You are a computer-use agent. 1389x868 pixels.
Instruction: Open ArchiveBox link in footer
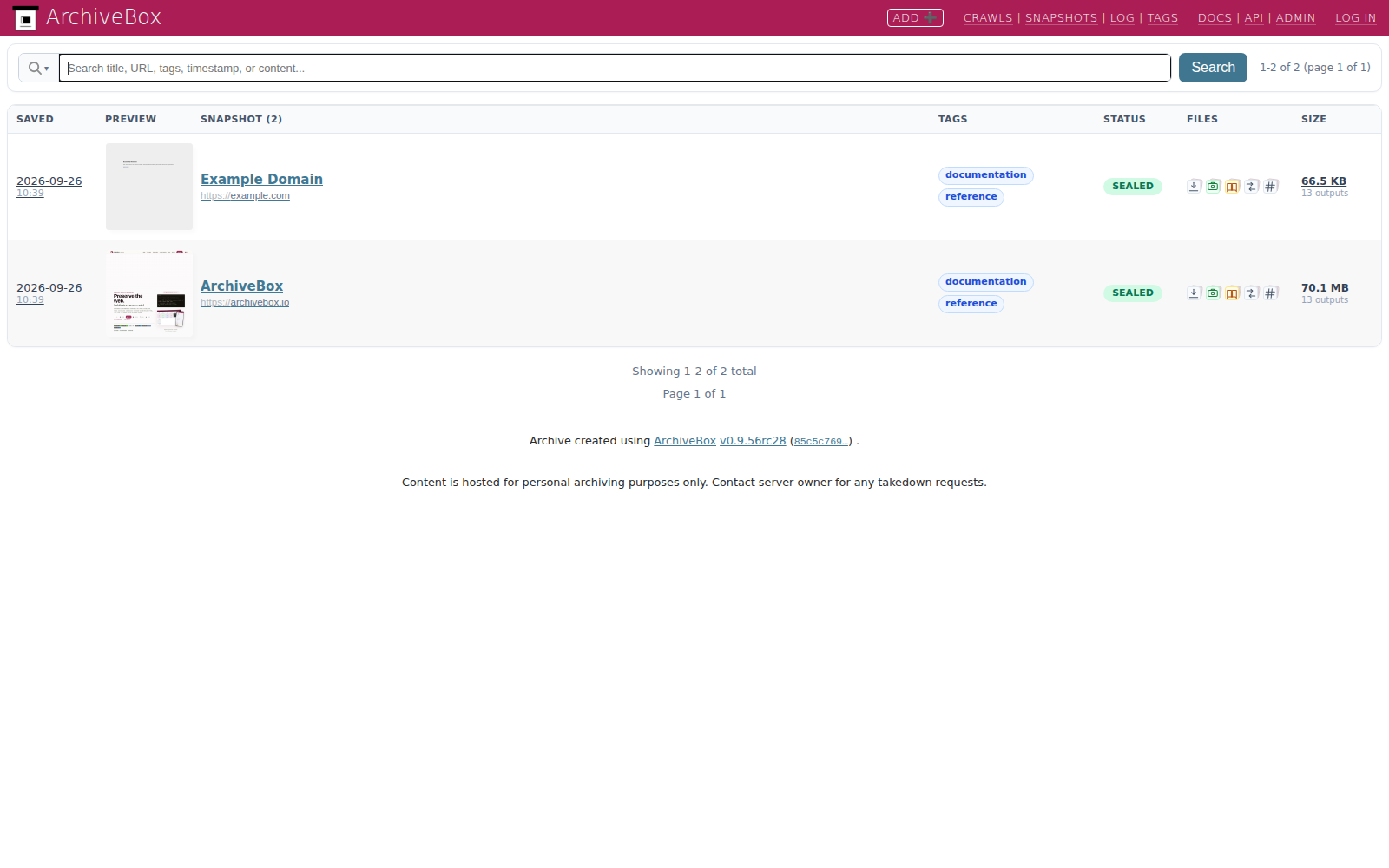click(x=685, y=441)
